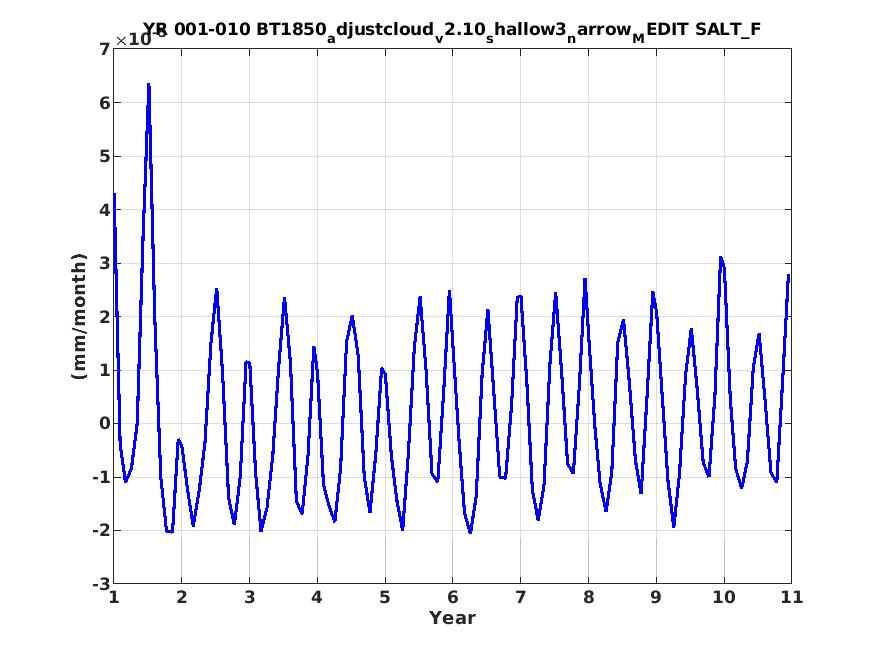875x656 pixels.
Task: Click y-axis tick label "-3"
Action: (x=102, y=585)
